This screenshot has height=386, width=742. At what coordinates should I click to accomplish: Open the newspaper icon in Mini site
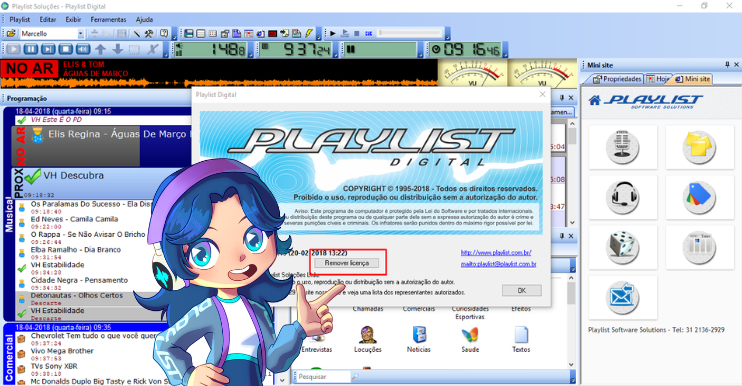(x=699, y=247)
